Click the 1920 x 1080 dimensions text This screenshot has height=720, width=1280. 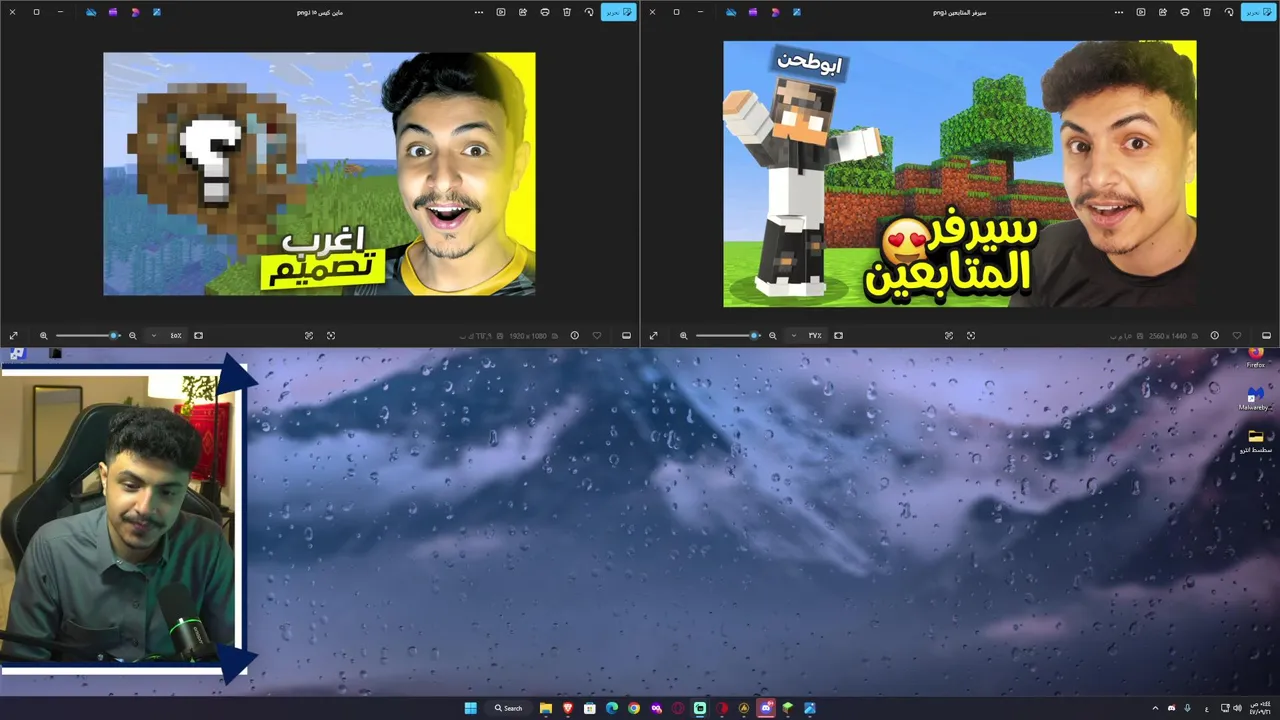pos(527,336)
